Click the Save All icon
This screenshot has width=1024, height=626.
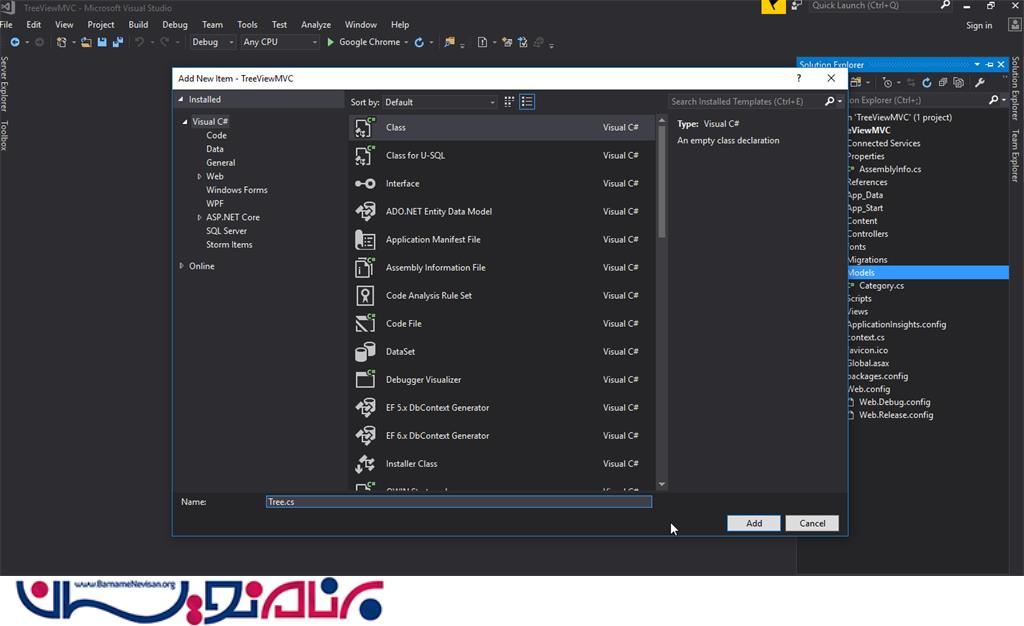[x=118, y=42]
